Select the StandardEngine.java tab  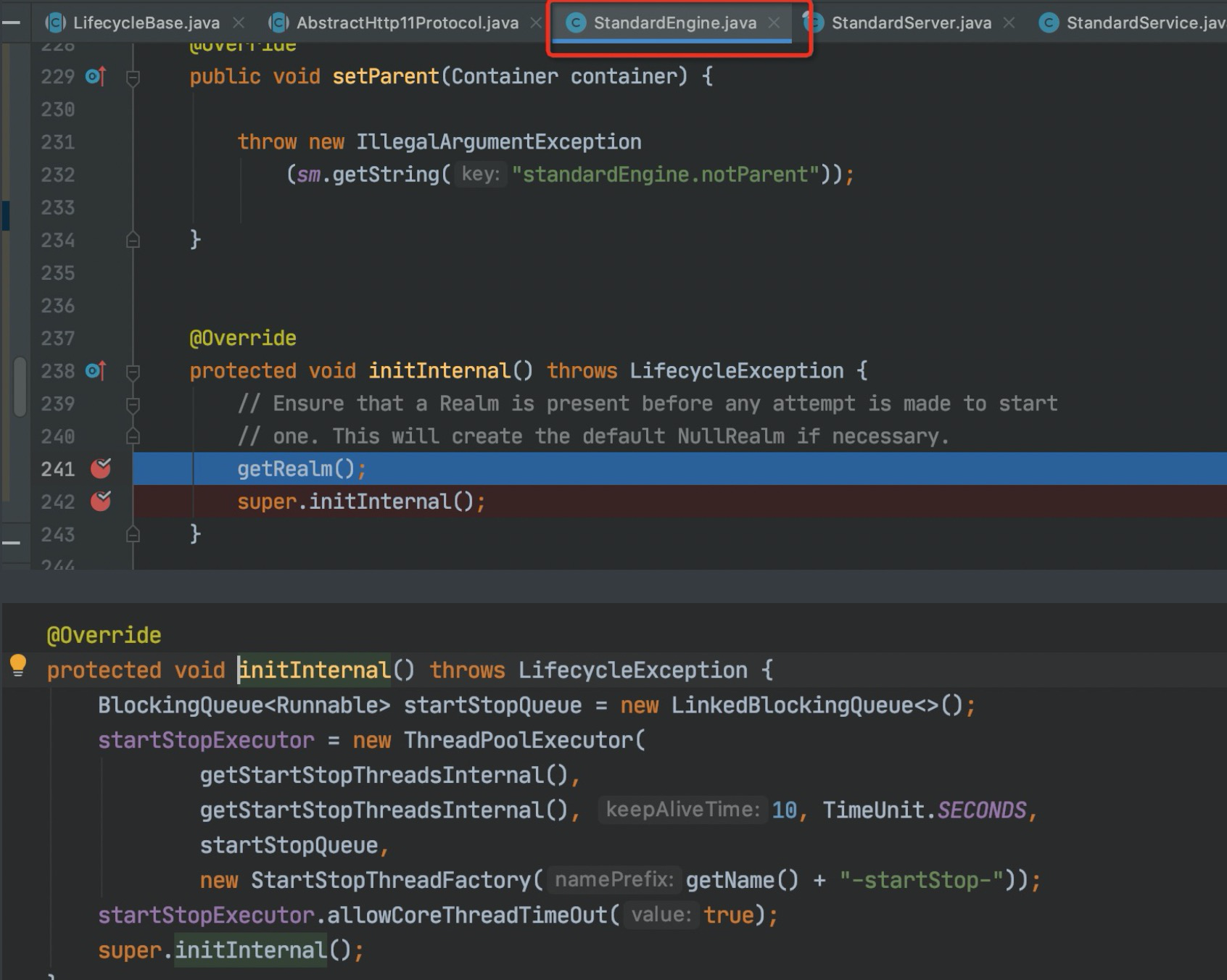pyautogui.click(x=674, y=23)
